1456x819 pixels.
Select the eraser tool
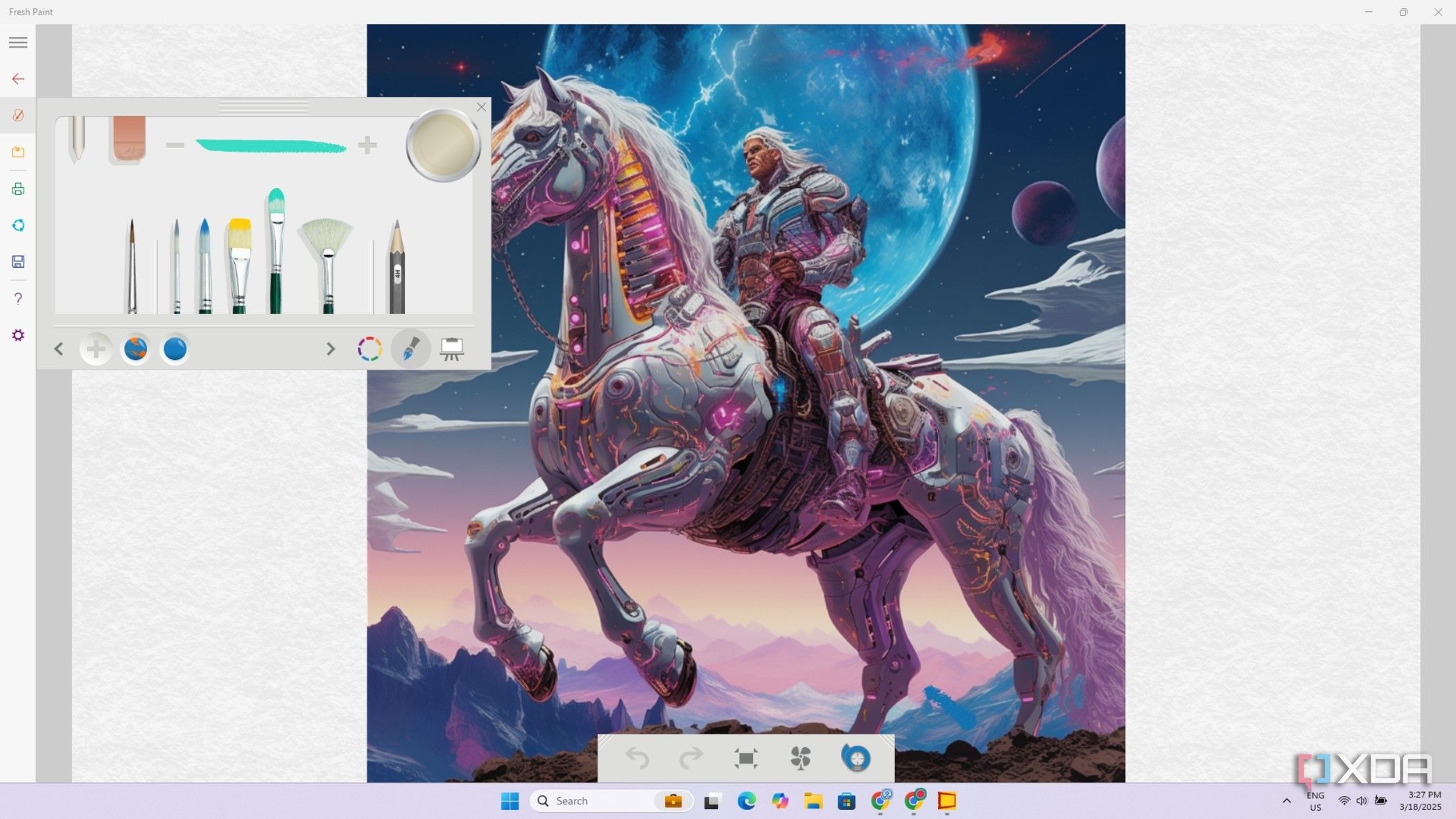tap(128, 139)
